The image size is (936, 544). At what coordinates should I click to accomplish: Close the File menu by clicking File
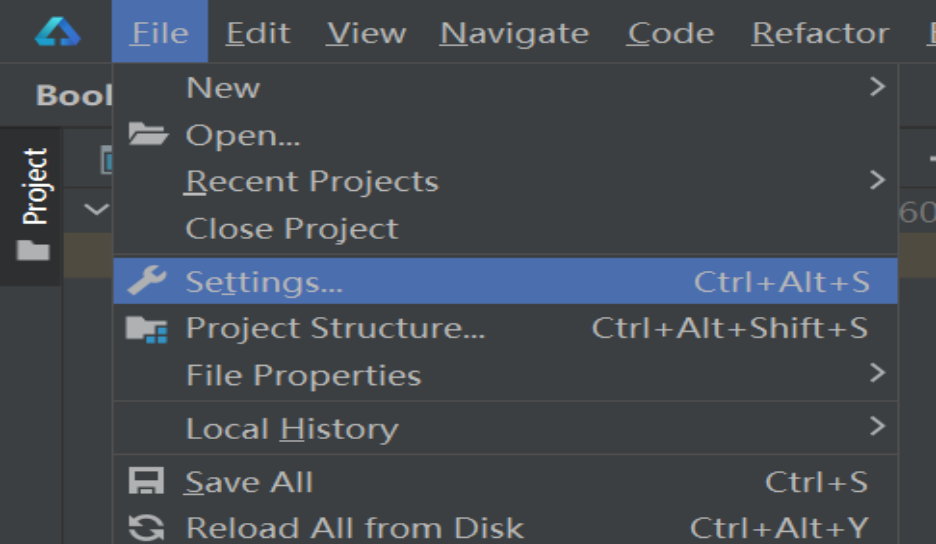click(159, 33)
